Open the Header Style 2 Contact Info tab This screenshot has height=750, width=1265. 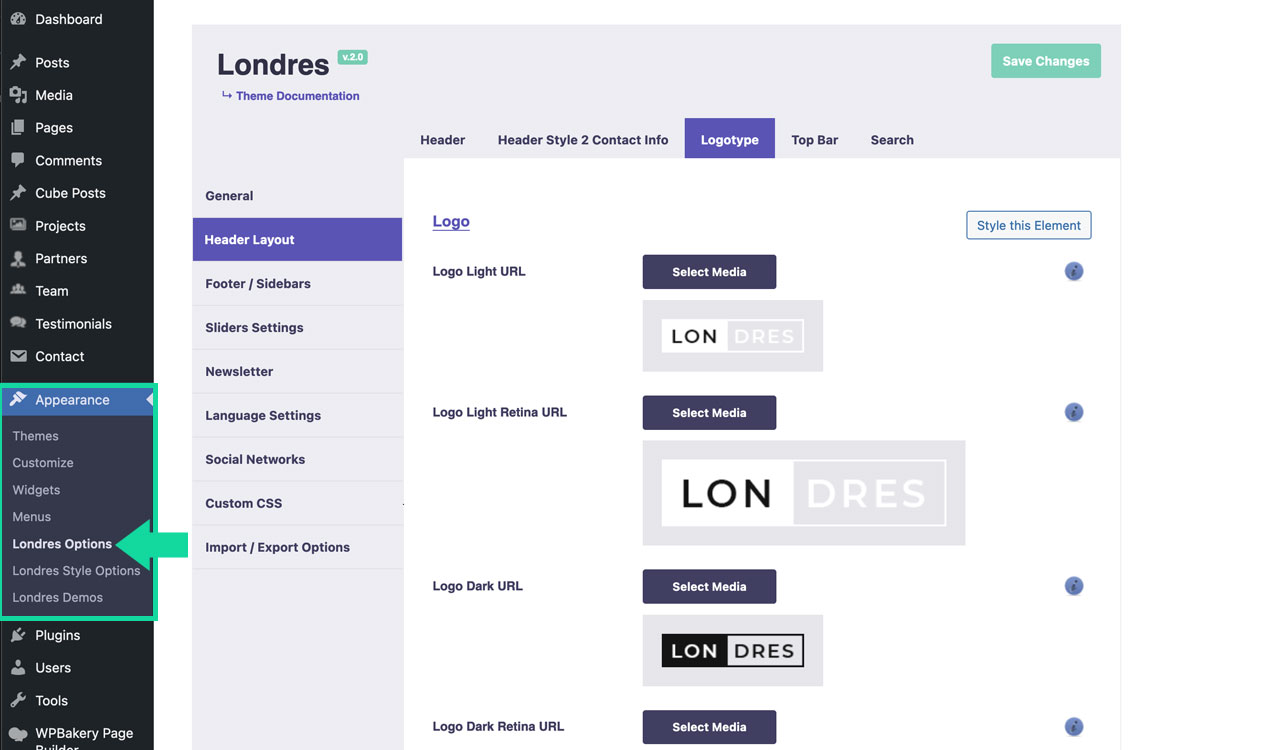(x=583, y=140)
